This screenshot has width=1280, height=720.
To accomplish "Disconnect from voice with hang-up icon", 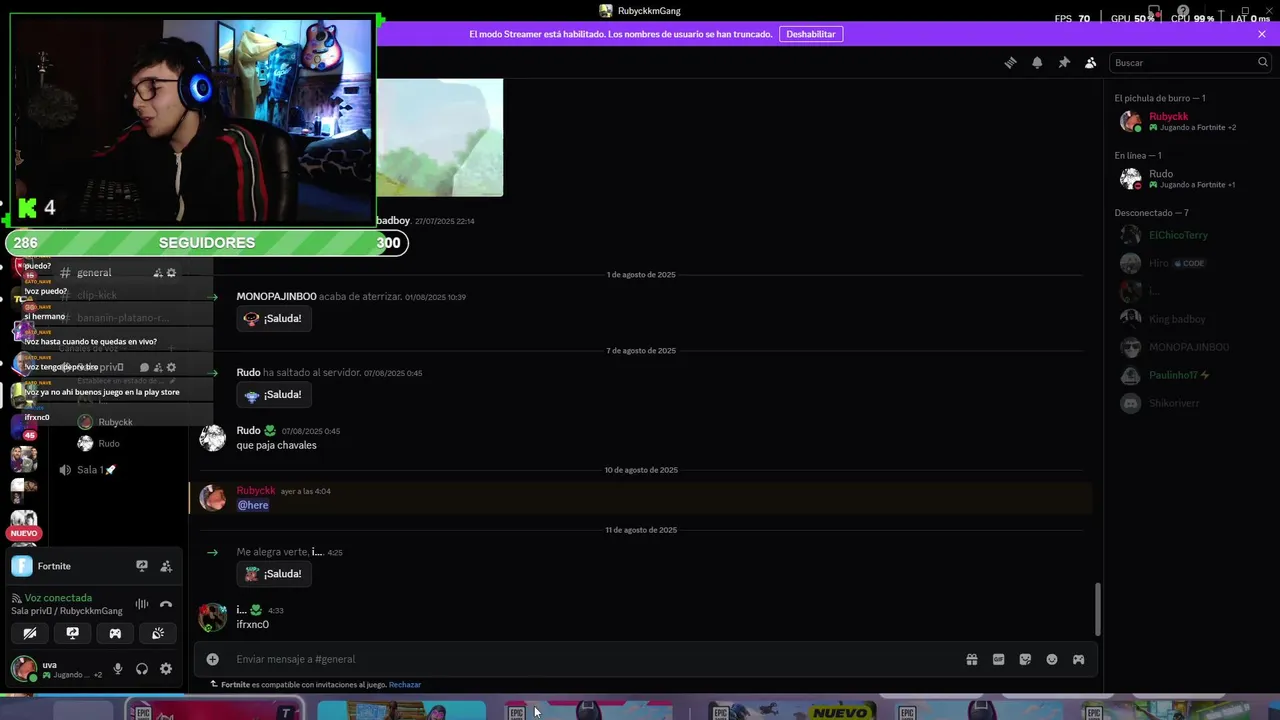I will (166, 604).
